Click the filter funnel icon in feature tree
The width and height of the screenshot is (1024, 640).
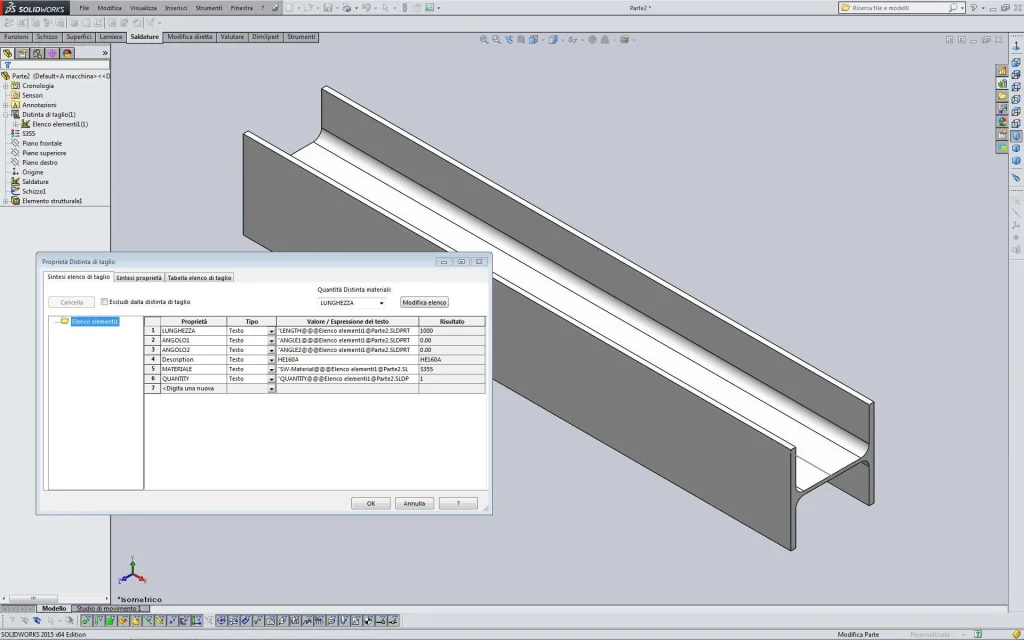pyautogui.click(x=8, y=65)
